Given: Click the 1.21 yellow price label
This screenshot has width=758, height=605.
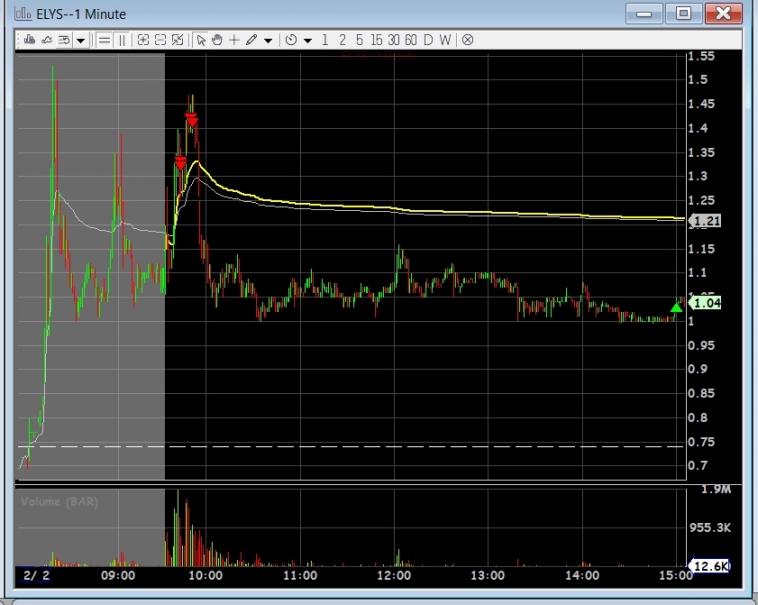Looking at the screenshot, I should [x=708, y=221].
